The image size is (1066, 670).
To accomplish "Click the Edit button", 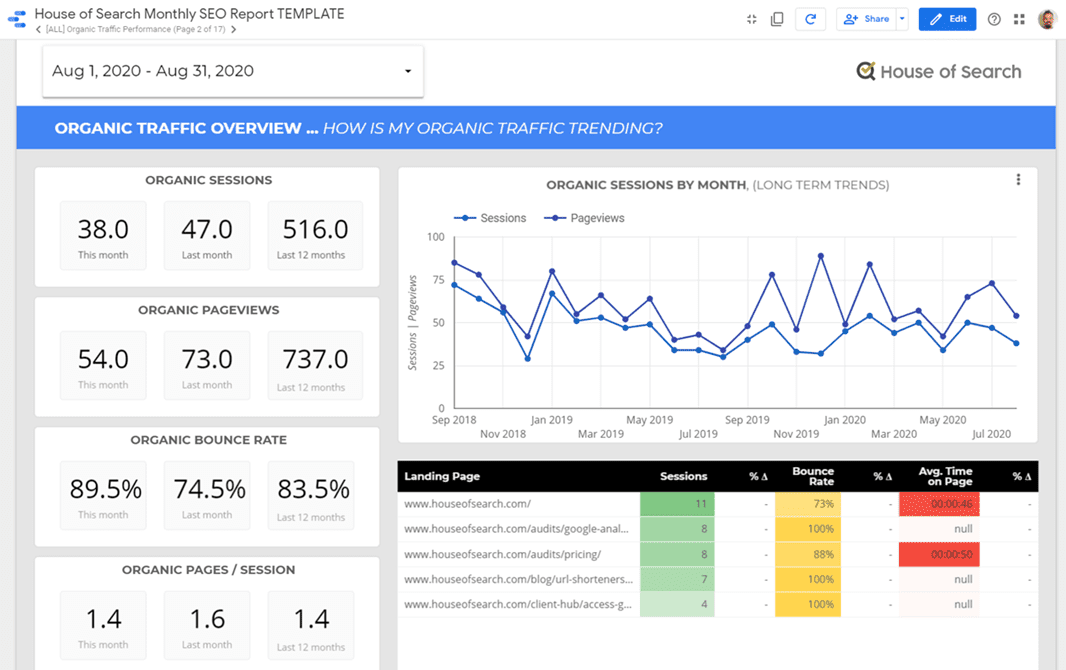I will [x=947, y=19].
